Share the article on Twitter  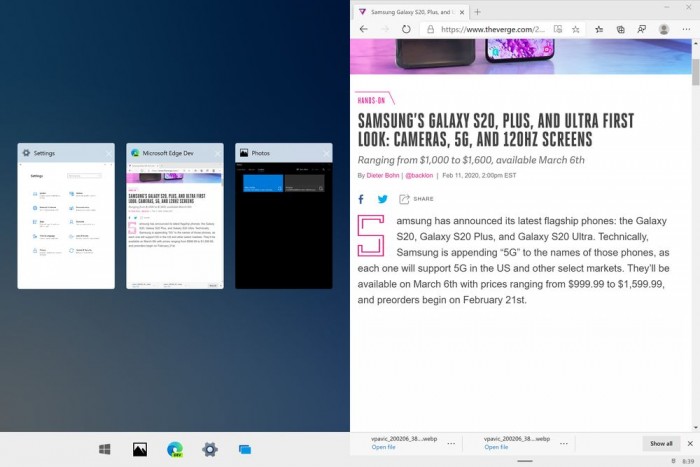click(382, 199)
